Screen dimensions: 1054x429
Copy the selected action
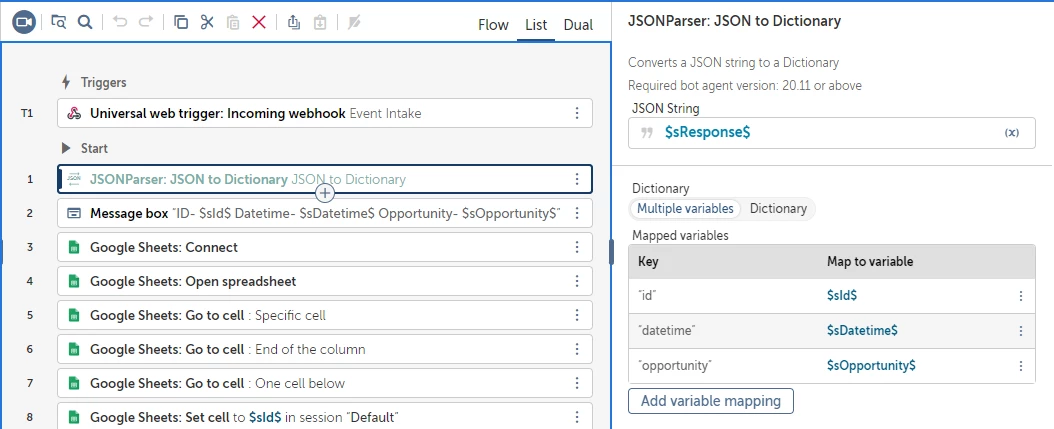(x=181, y=22)
